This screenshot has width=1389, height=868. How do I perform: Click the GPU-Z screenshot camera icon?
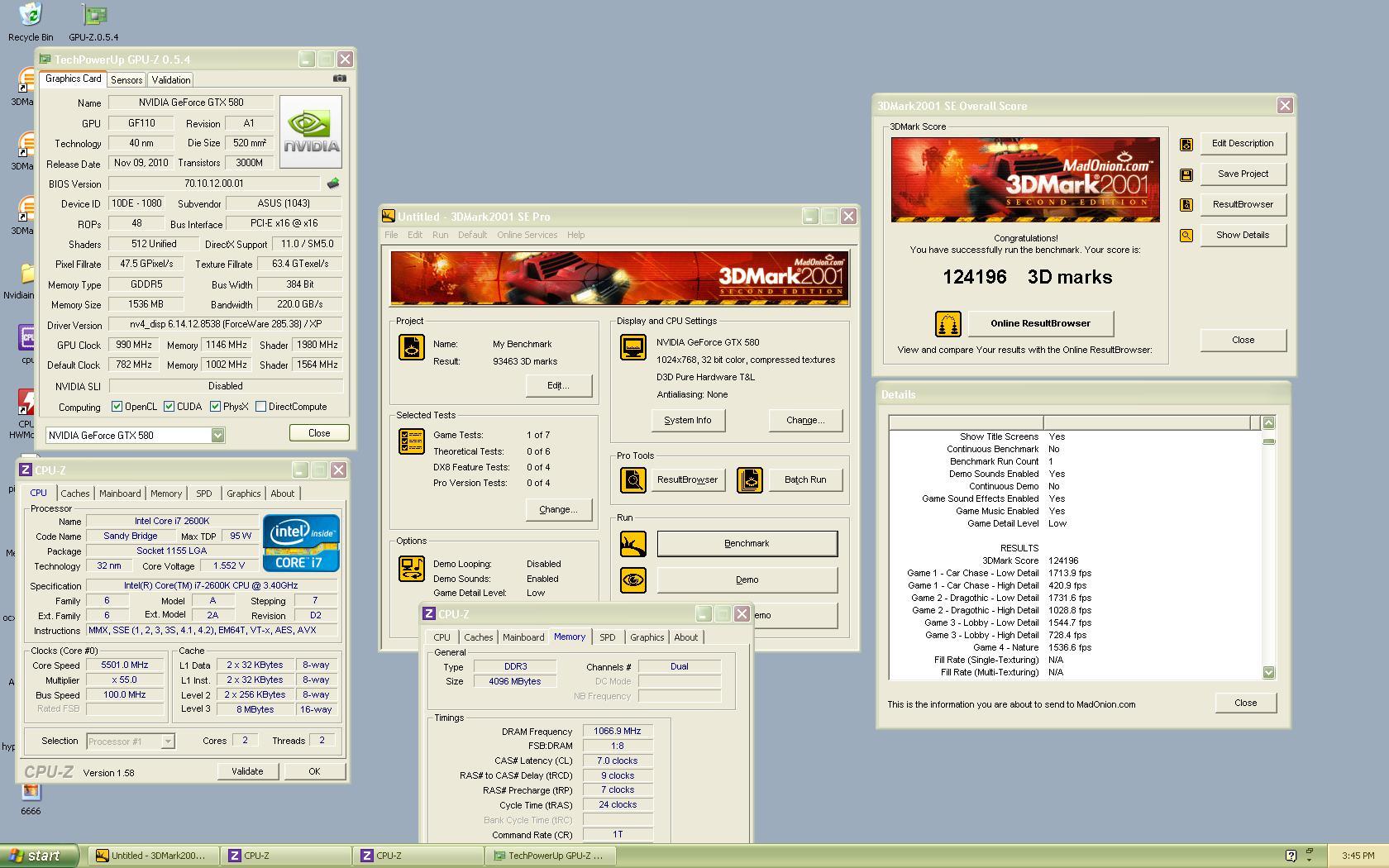(x=339, y=79)
